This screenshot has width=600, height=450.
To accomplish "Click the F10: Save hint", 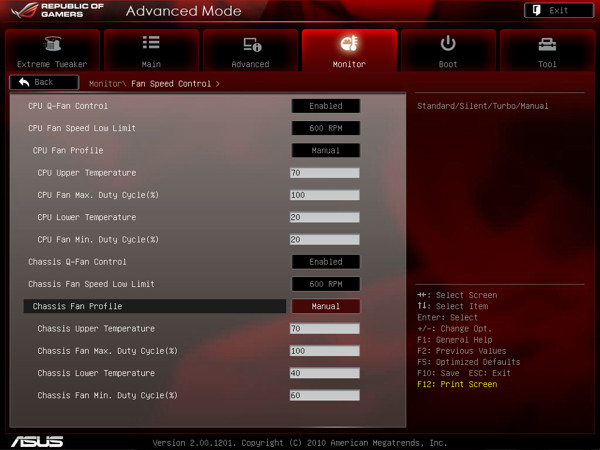I will click(438, 373).
